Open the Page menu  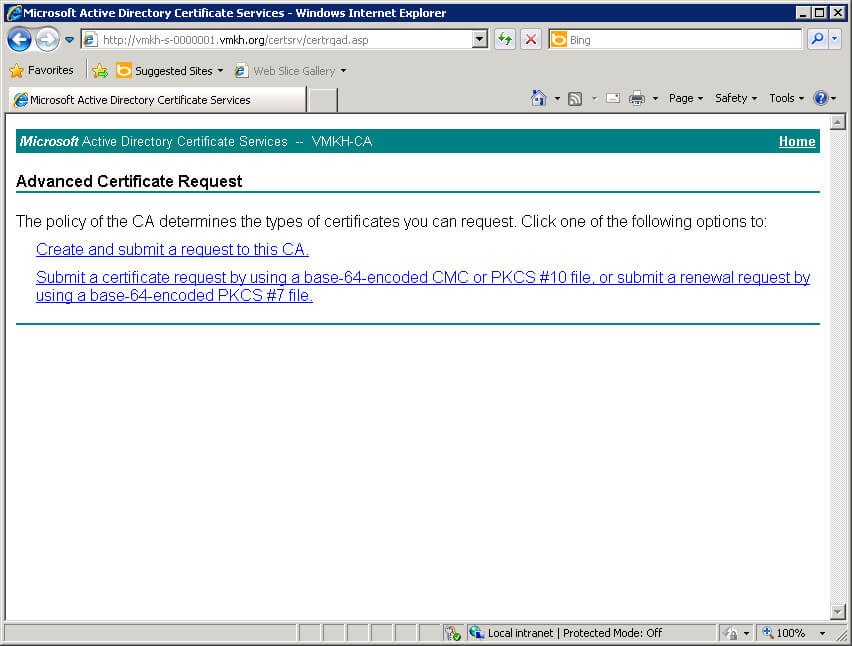click(686, 98)
